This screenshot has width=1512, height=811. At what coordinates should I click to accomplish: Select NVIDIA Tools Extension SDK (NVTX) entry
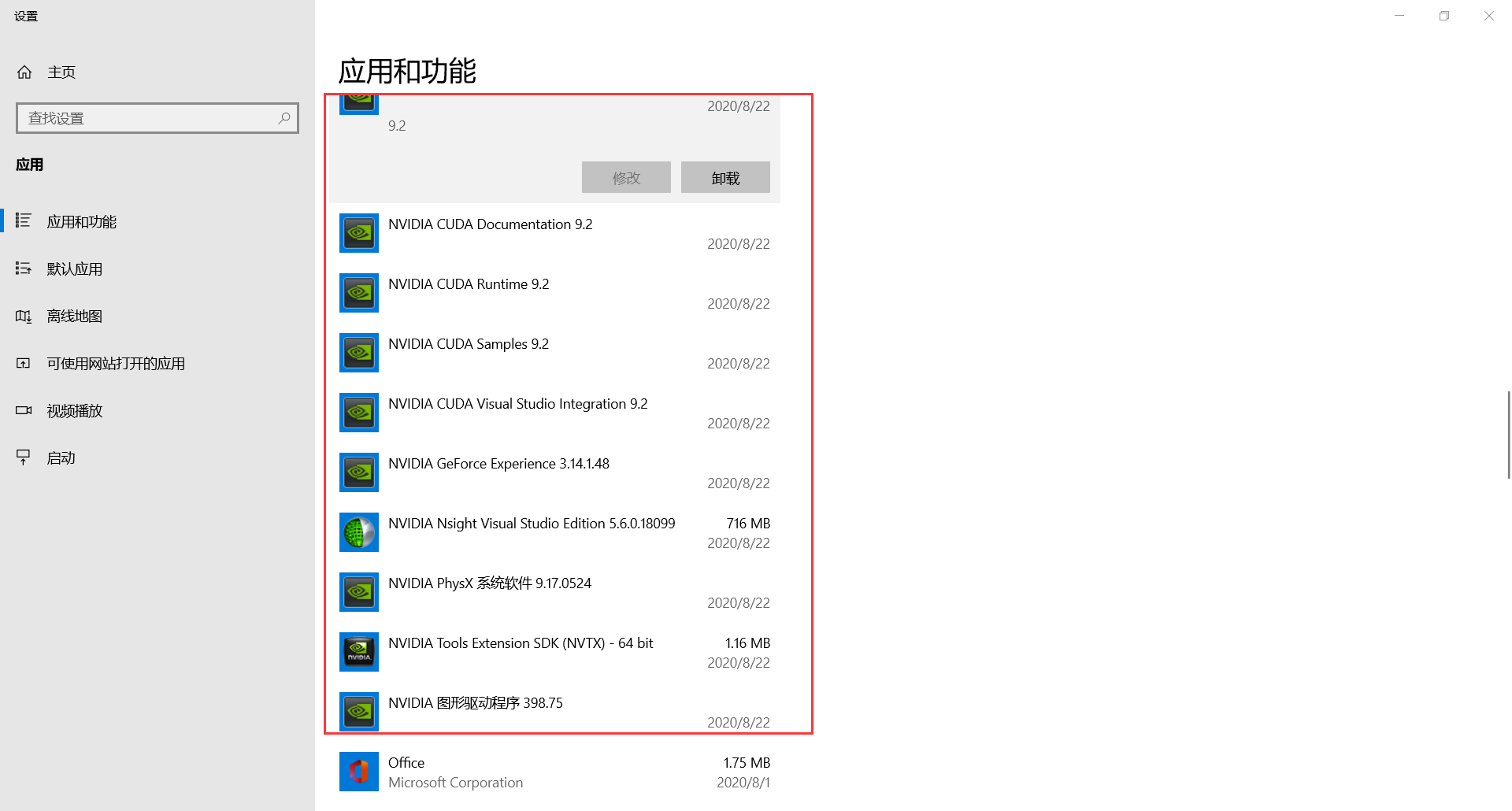click(x=554, y=652)
